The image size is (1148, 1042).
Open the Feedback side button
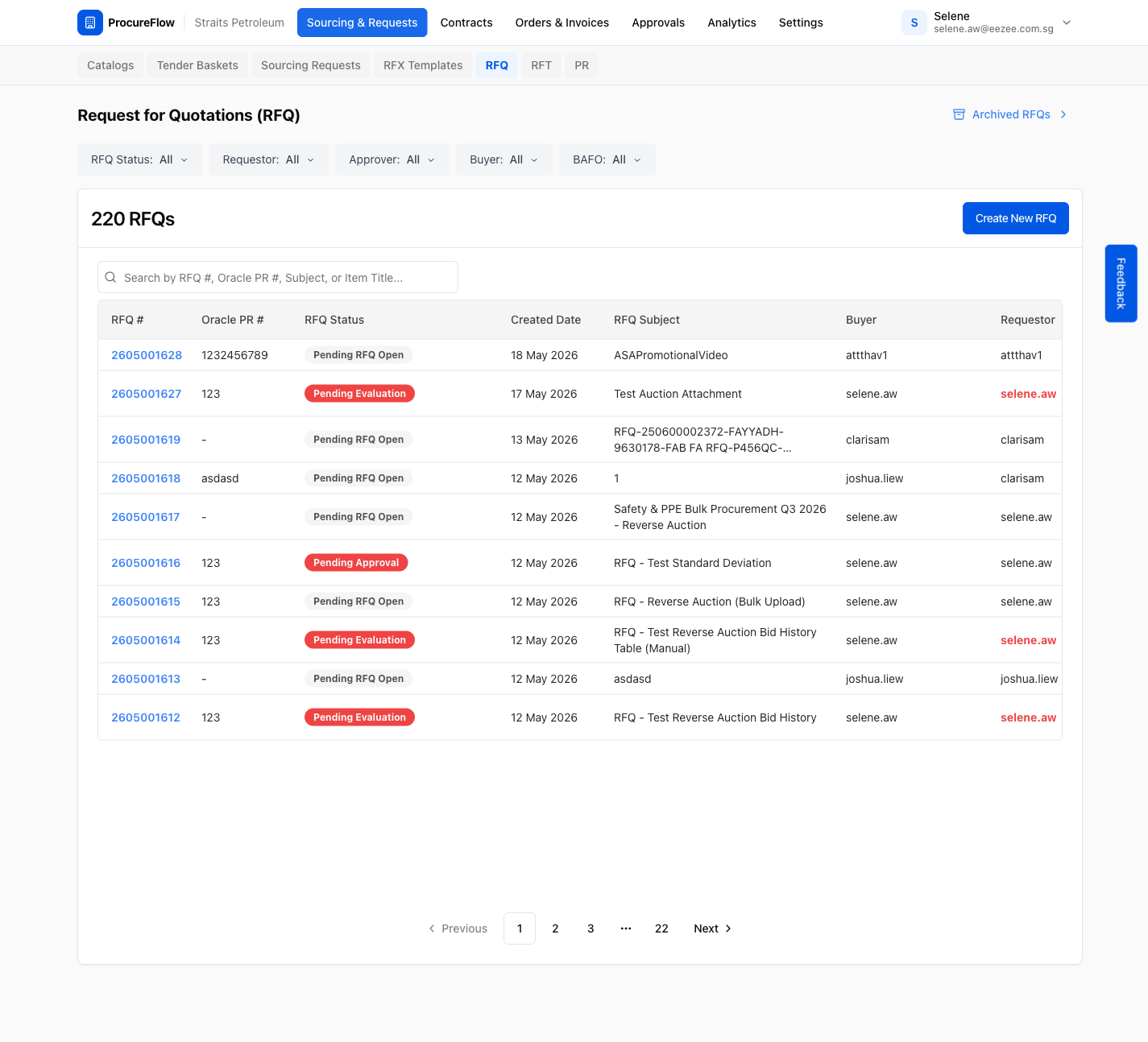click(1121, 283)
